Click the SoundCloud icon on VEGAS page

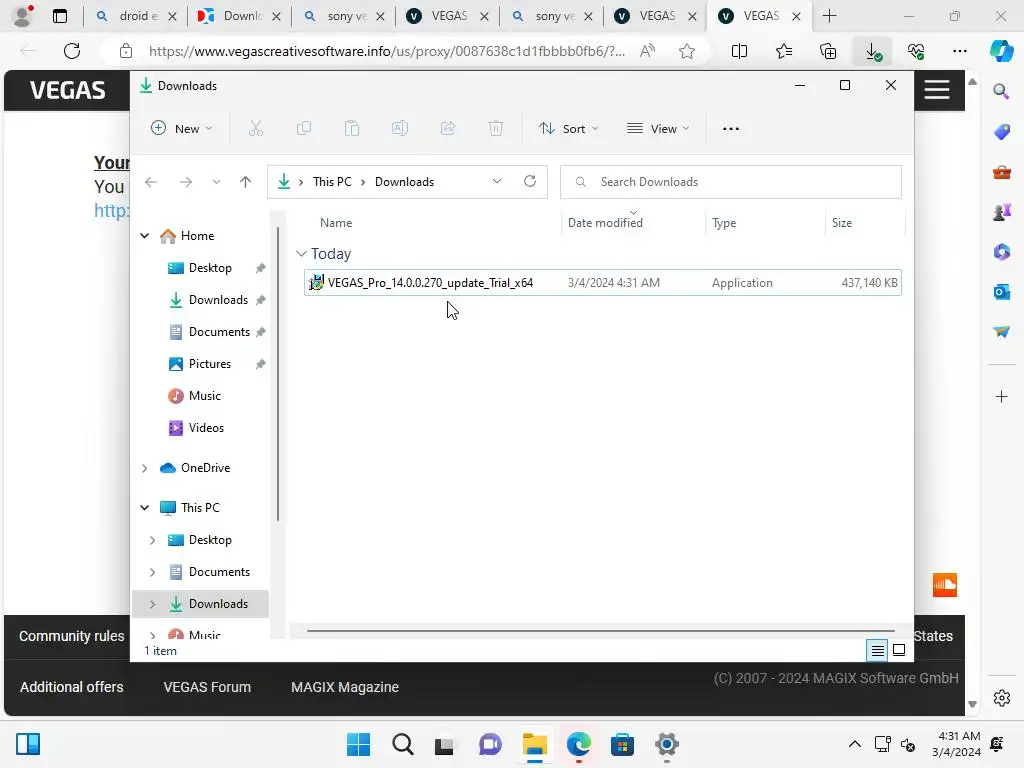[944, 584]
